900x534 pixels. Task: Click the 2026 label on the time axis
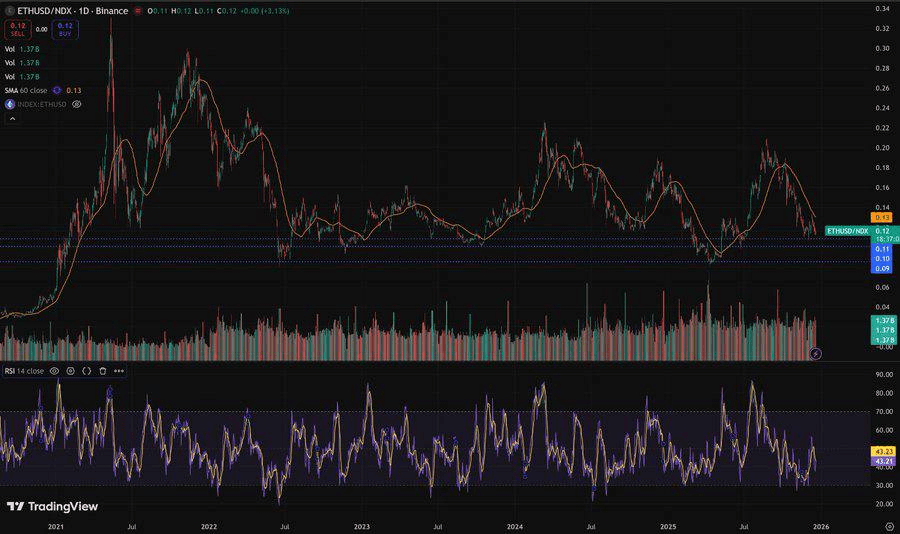[x=821, y=527]
